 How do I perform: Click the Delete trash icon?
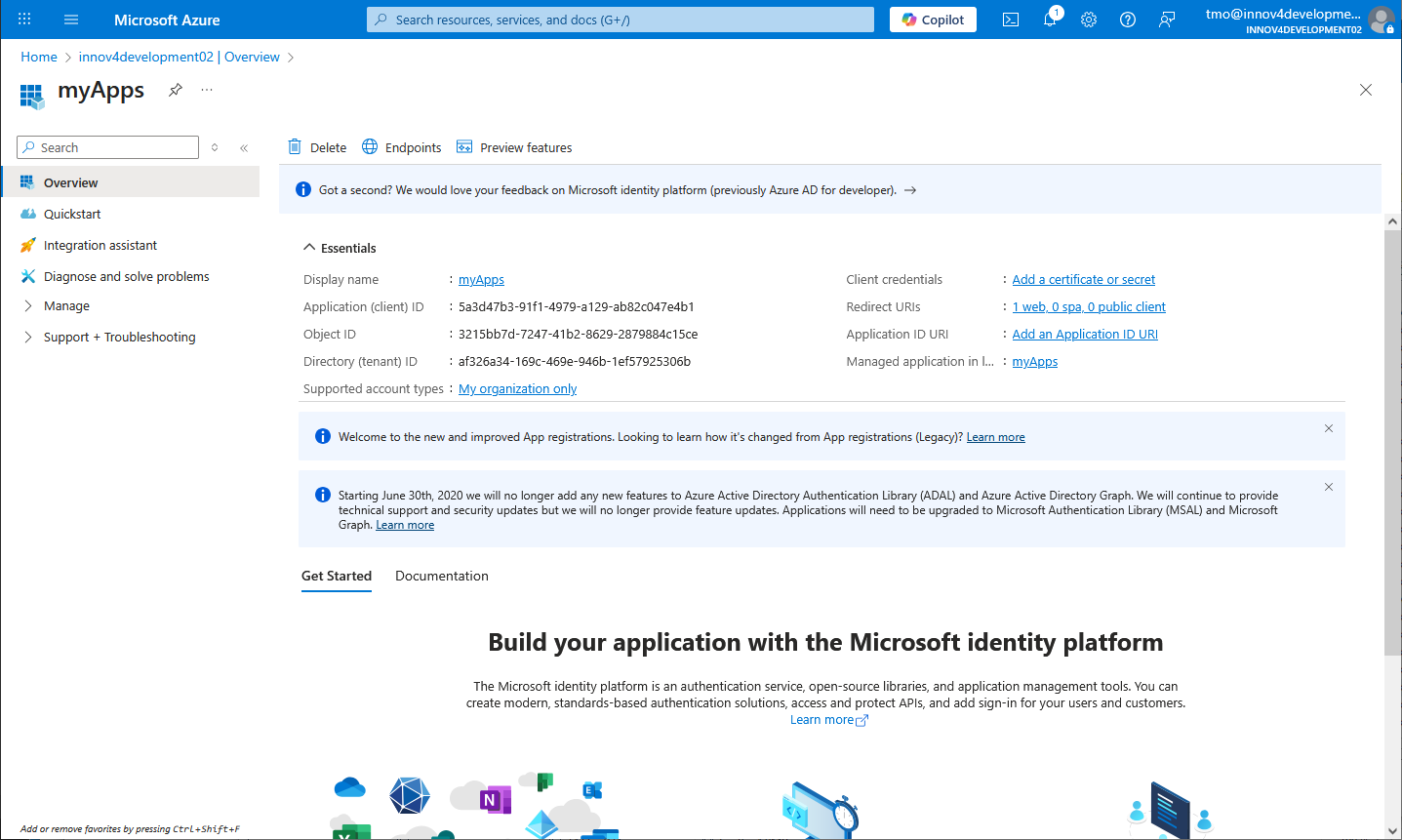pyautogui.click(x=295, y=147)
